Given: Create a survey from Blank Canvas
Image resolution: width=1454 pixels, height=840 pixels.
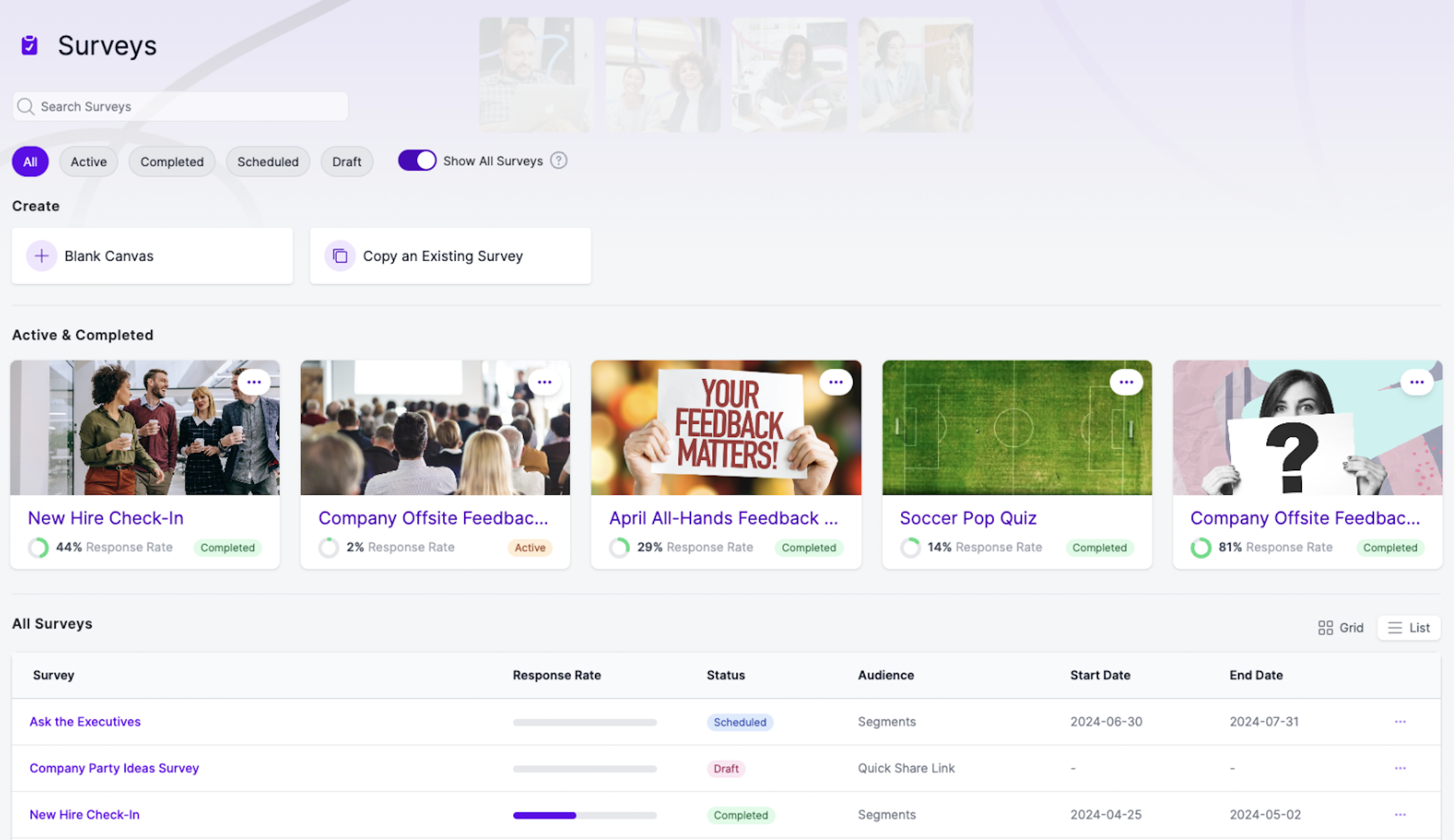Looking at the screenshot, I should coord(152,256).
